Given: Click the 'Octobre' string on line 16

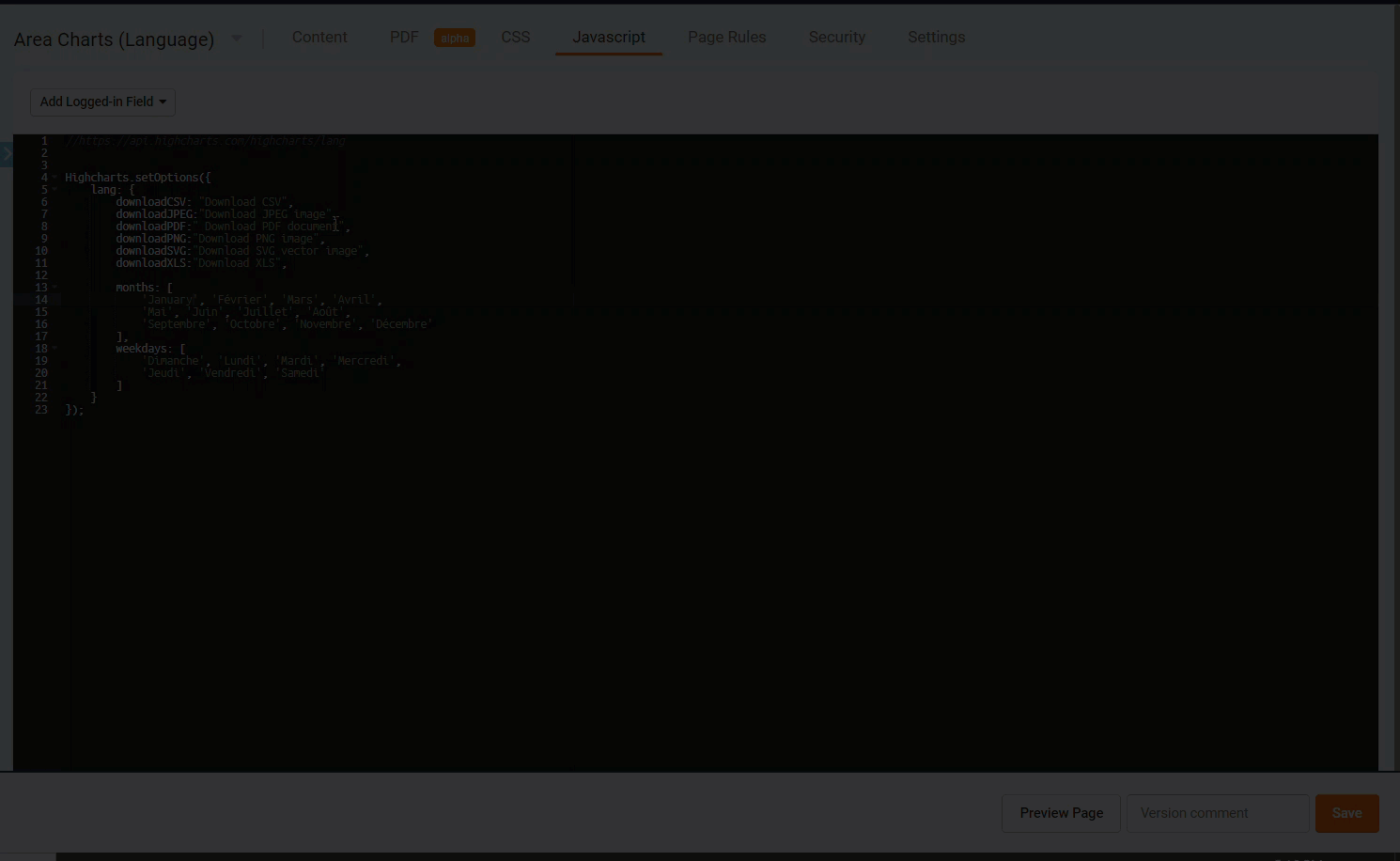Looking at the screenshot, I should pos(253,324).
